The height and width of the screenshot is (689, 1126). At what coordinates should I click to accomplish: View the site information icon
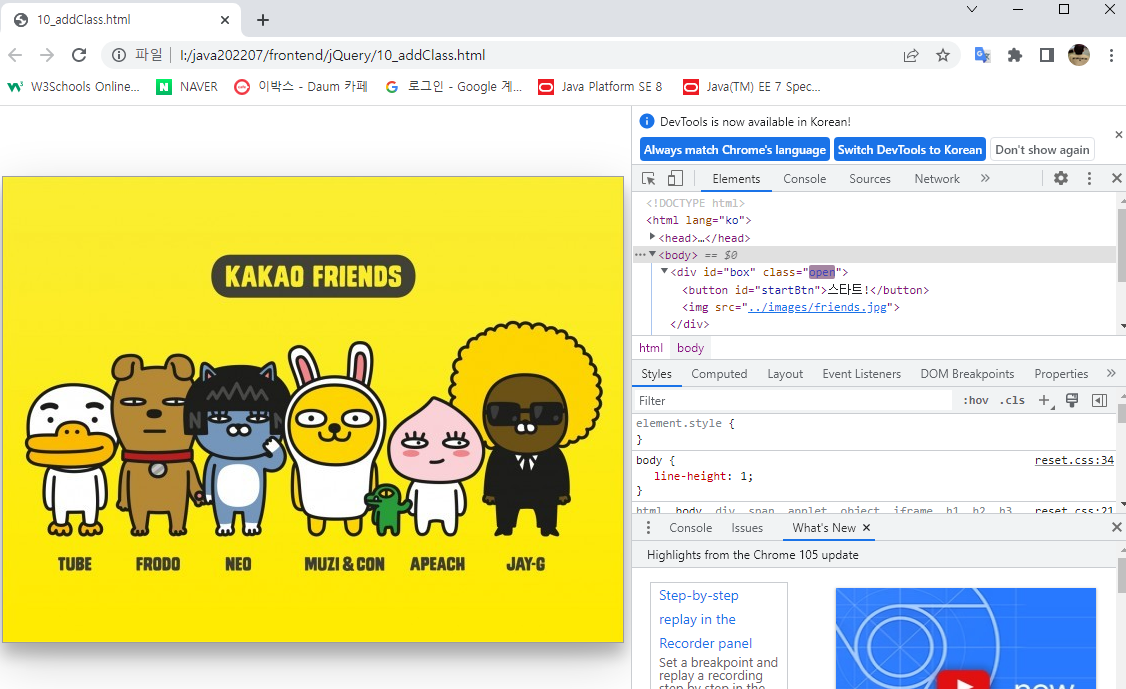(x=119, y=55)
